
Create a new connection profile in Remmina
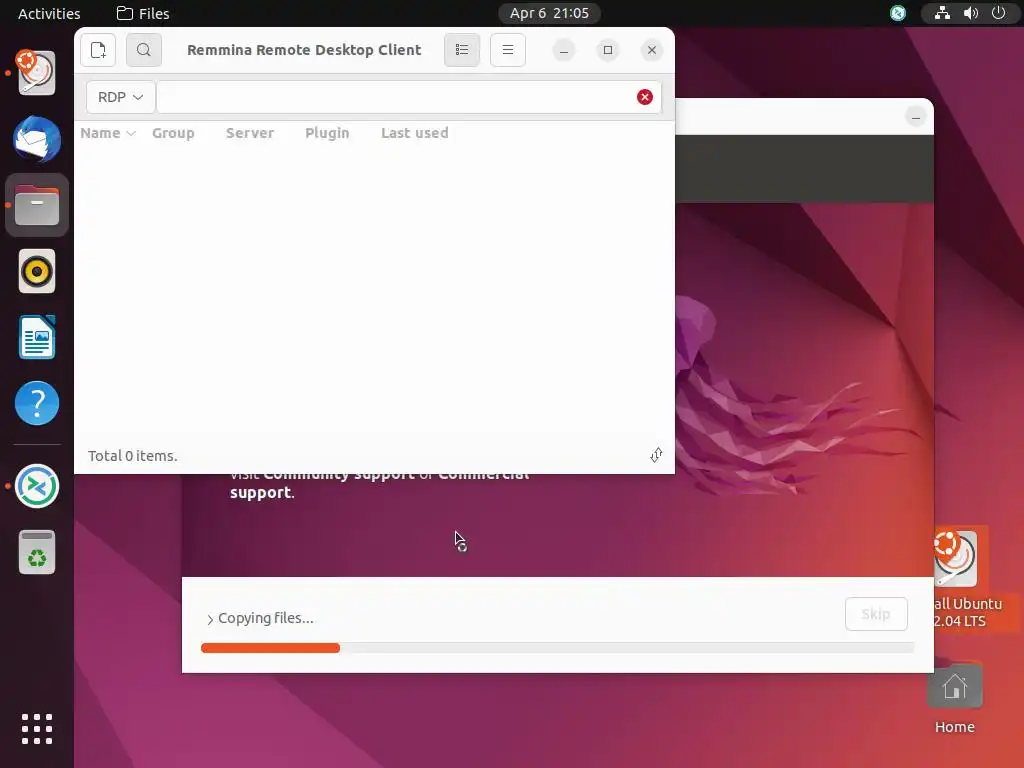pyautogui.click(x=98, y=50)
